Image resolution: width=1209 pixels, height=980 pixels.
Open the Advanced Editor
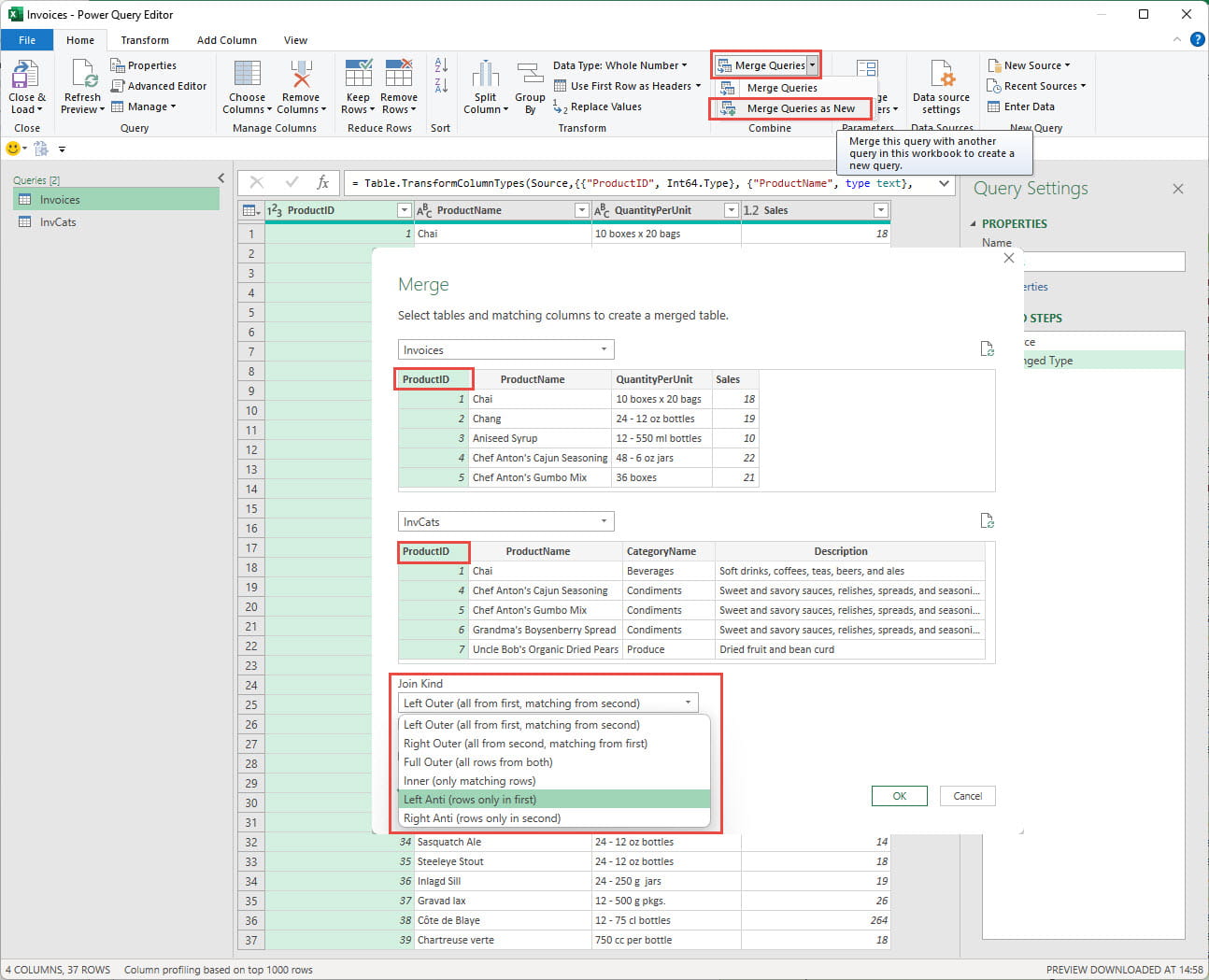159,86
